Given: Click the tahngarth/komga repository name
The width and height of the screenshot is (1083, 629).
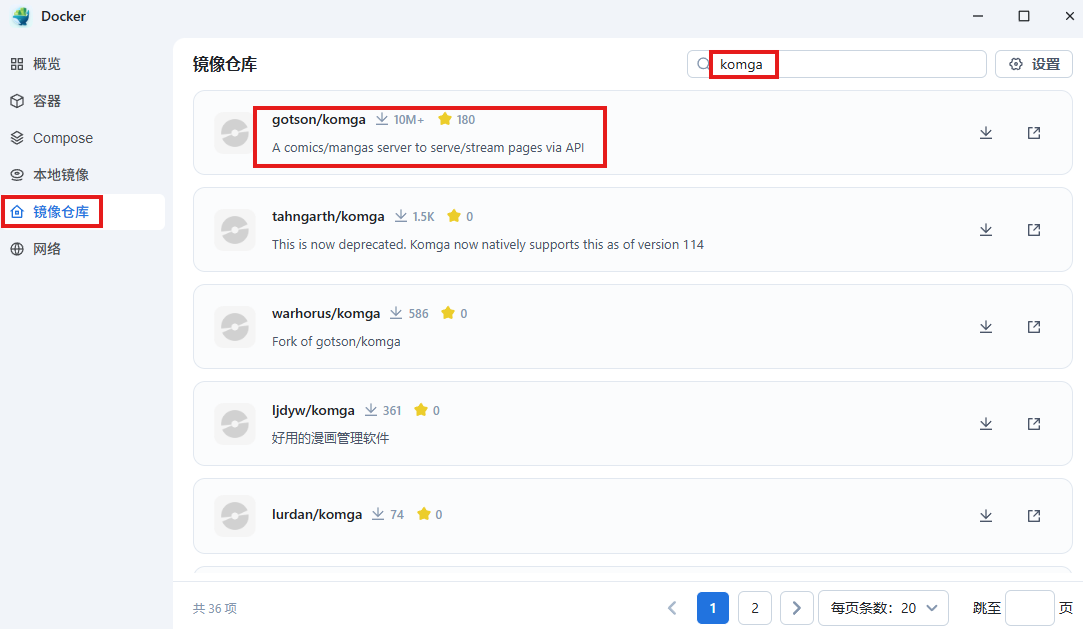Looking at the screenshot, I should 328,216.
